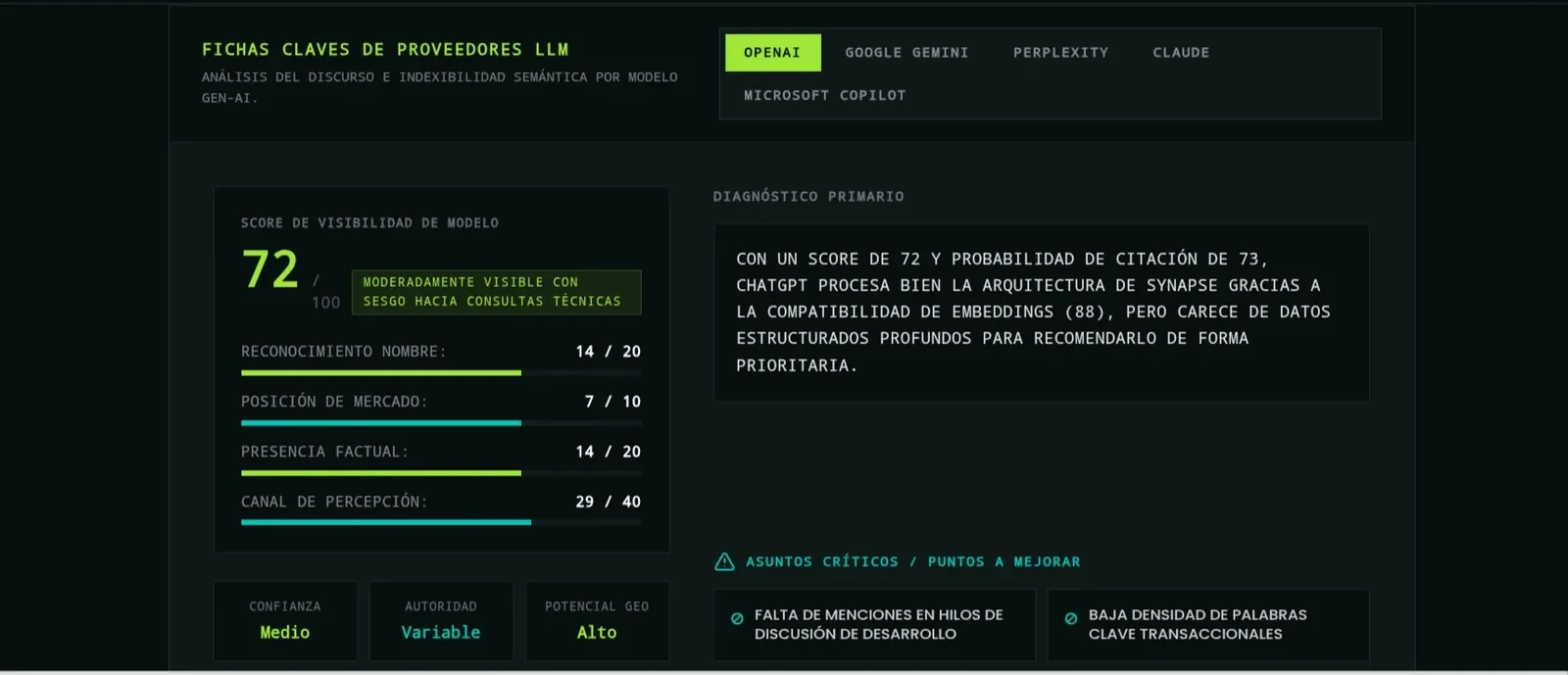Click the icon next to Baja Densidad de Palabras

(1071, 618)
